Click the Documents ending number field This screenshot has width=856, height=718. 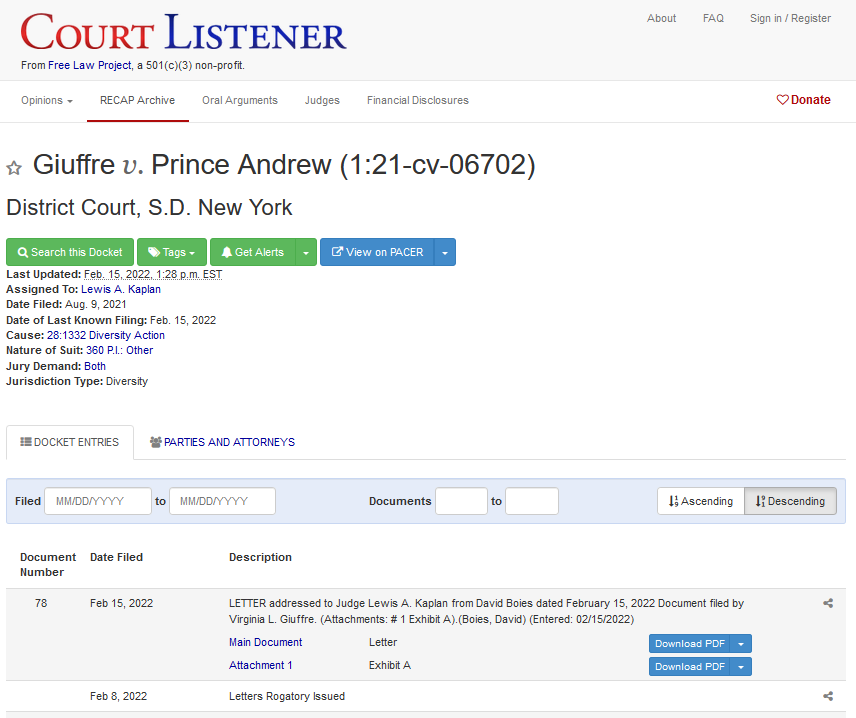(532, 501)
